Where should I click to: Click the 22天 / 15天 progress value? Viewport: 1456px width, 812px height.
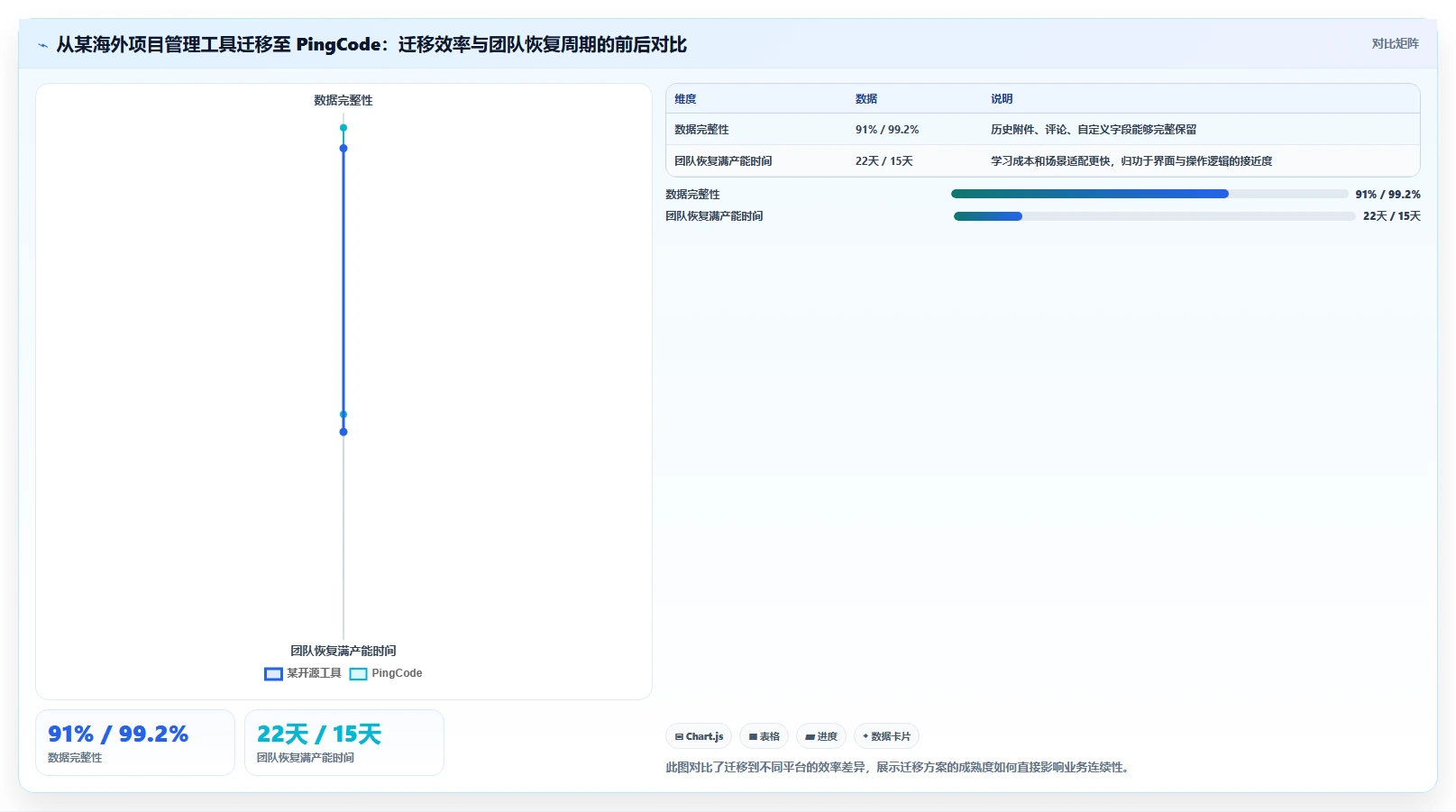[x=1391, y=216]
